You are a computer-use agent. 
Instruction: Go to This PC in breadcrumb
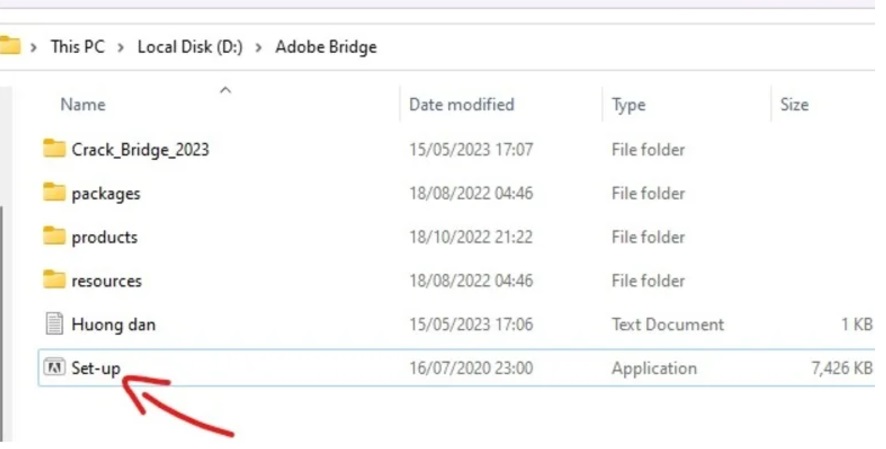point(77,47)
